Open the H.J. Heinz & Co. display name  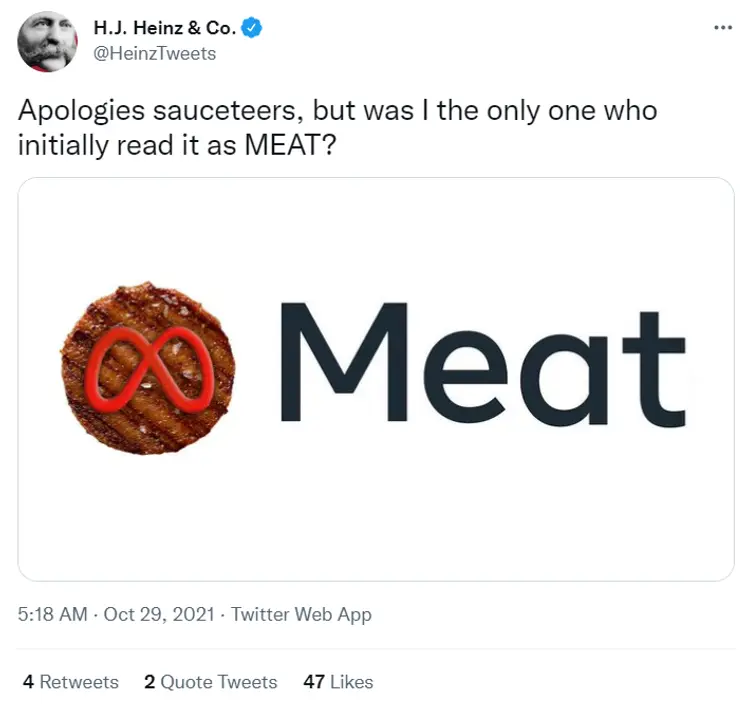pyautogui.click(x=164, y=28)
